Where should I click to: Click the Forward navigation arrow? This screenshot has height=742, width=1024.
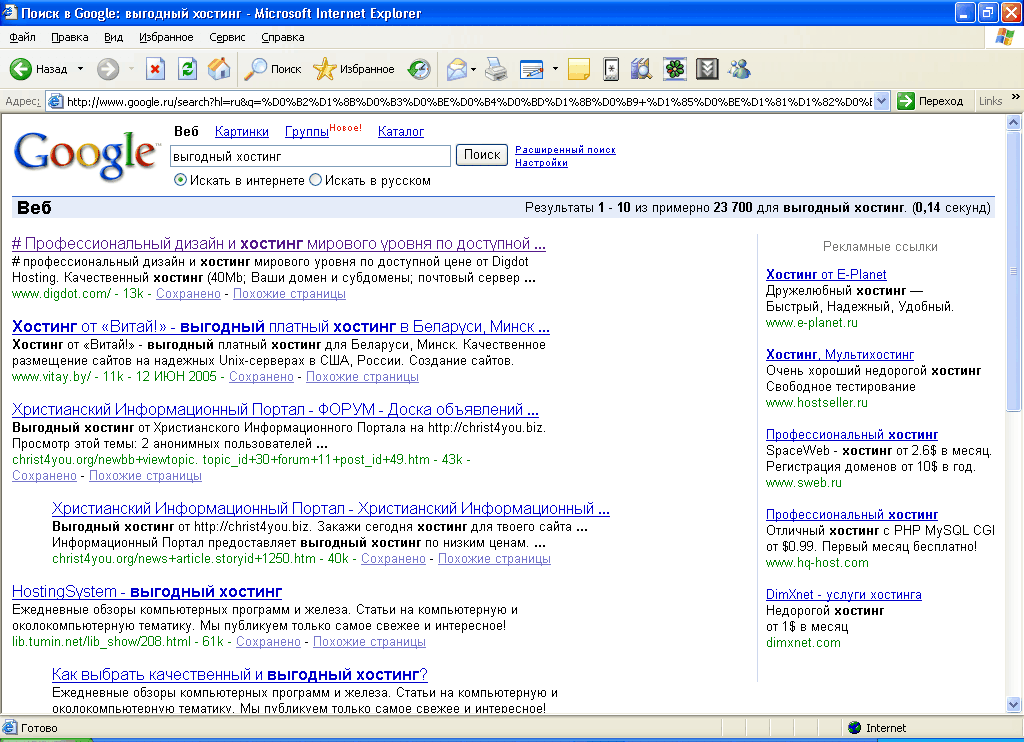tap(108, 69)
